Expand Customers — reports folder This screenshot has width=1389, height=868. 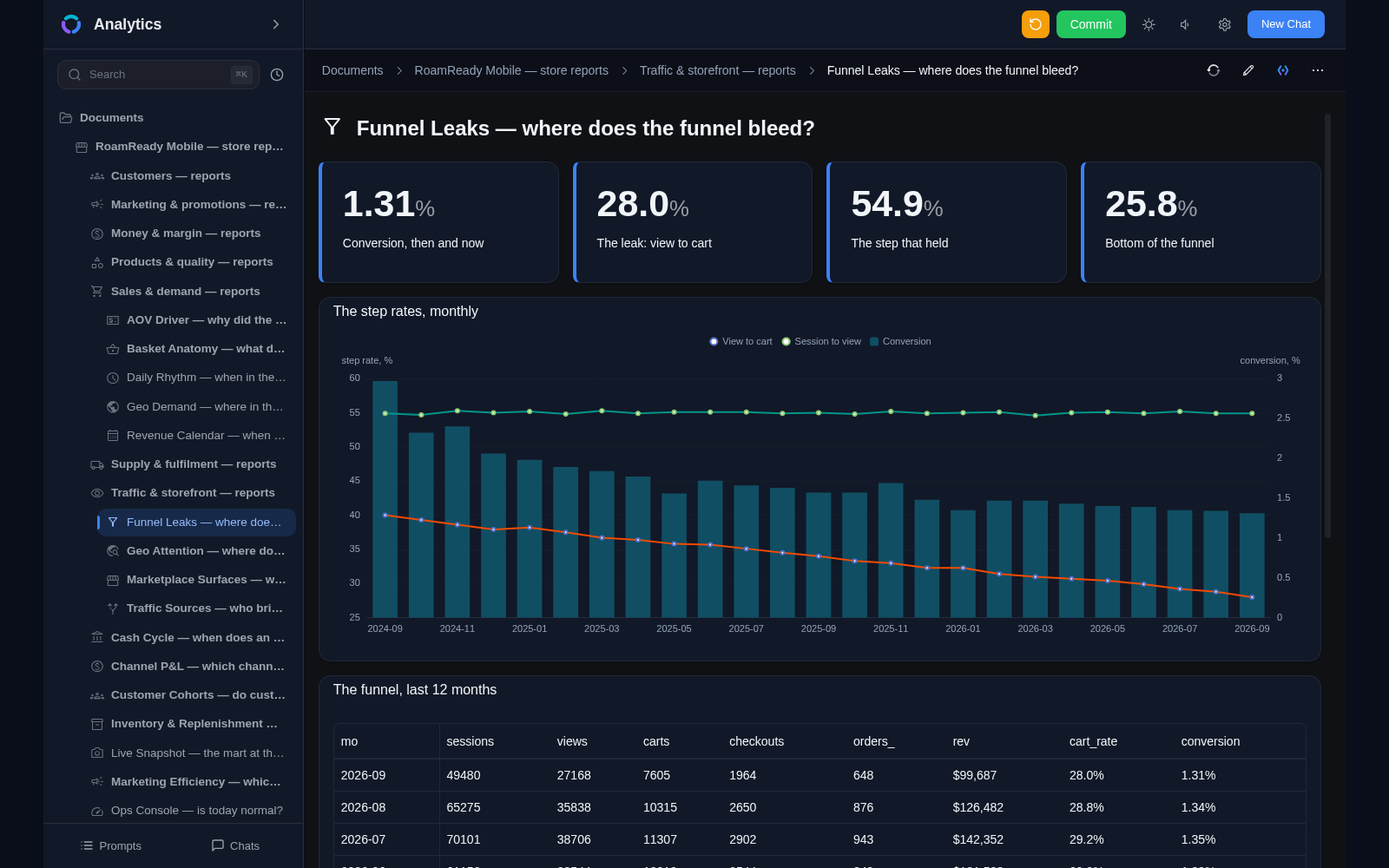click(189, 175)
